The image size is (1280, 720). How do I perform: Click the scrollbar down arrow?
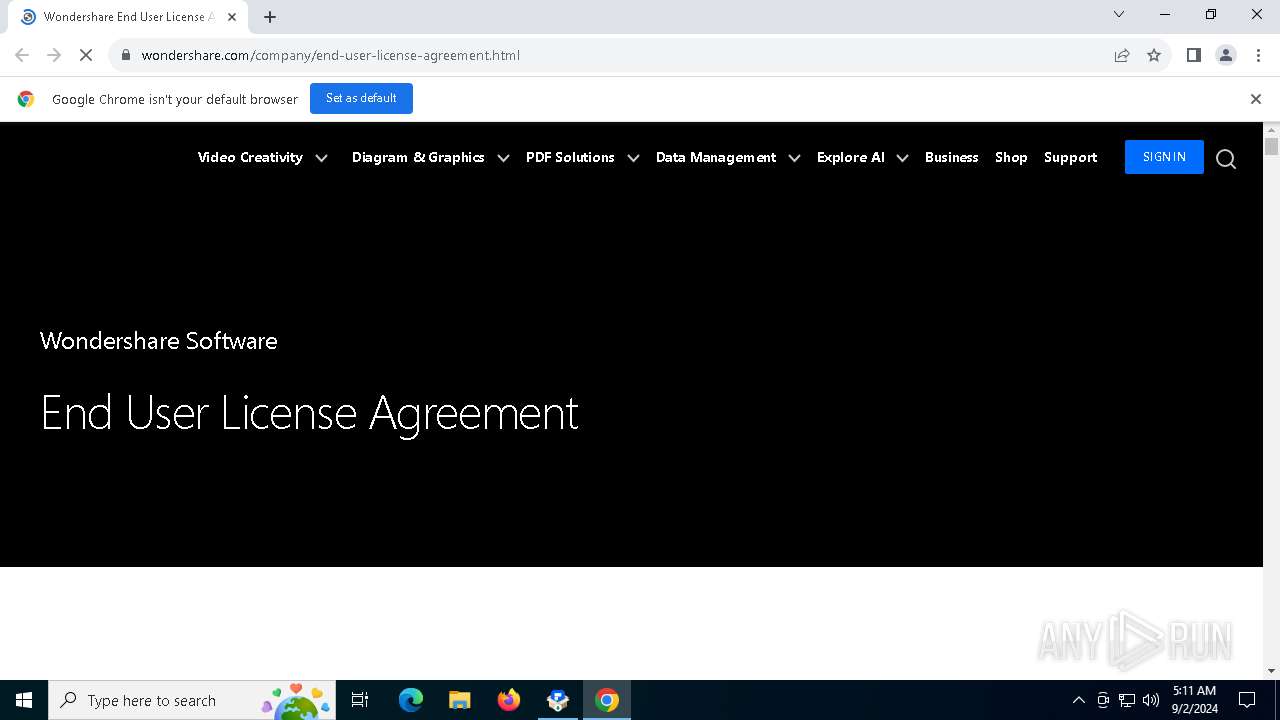(1272, 671)
